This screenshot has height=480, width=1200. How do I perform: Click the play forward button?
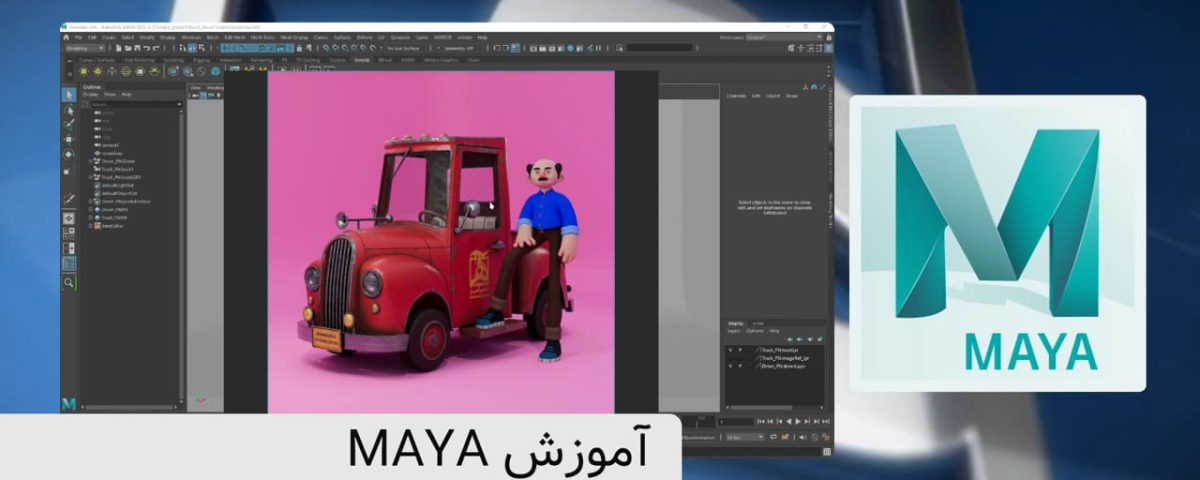point(798,422)
